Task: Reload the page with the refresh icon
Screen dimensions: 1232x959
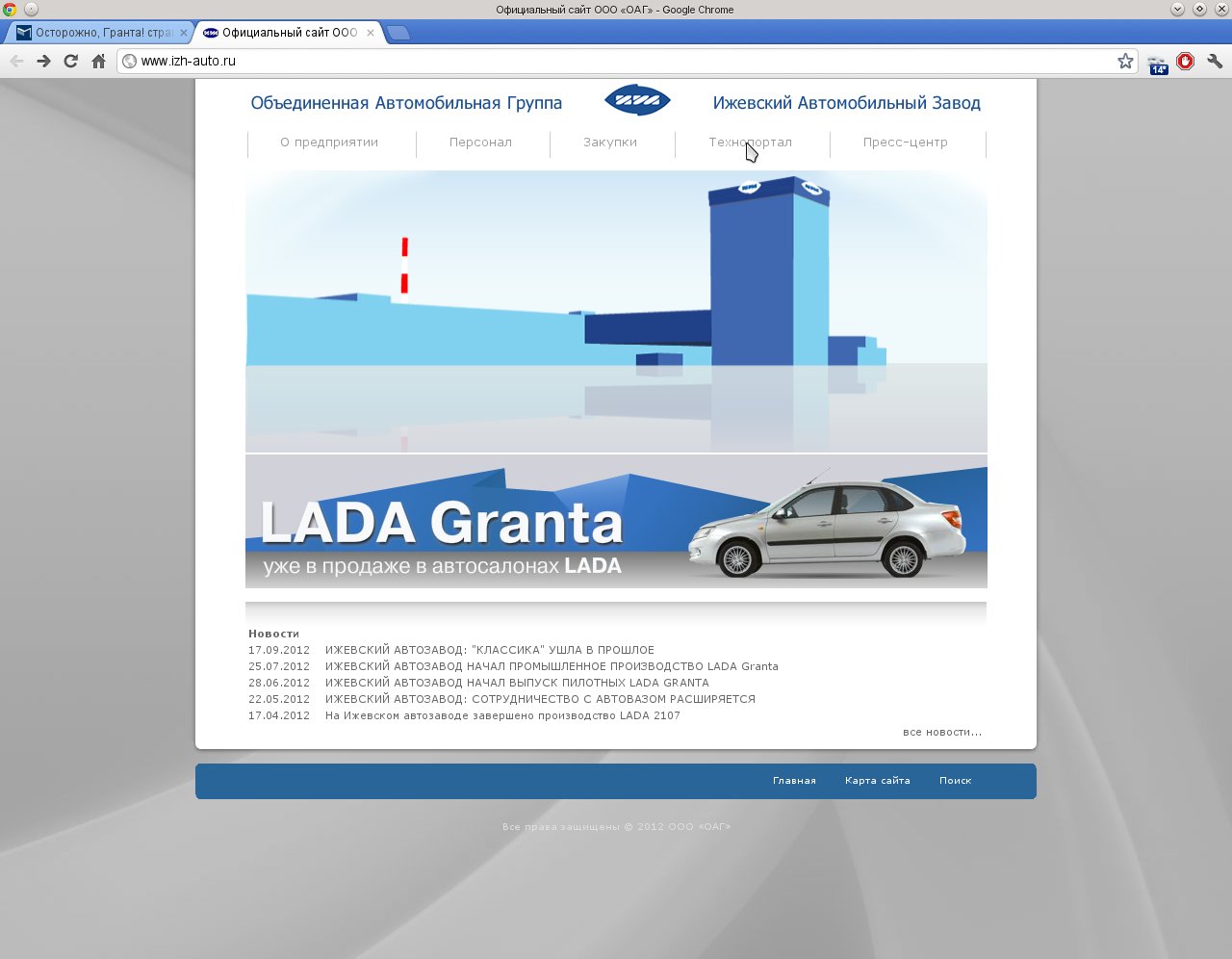Action: click(70, 61)
